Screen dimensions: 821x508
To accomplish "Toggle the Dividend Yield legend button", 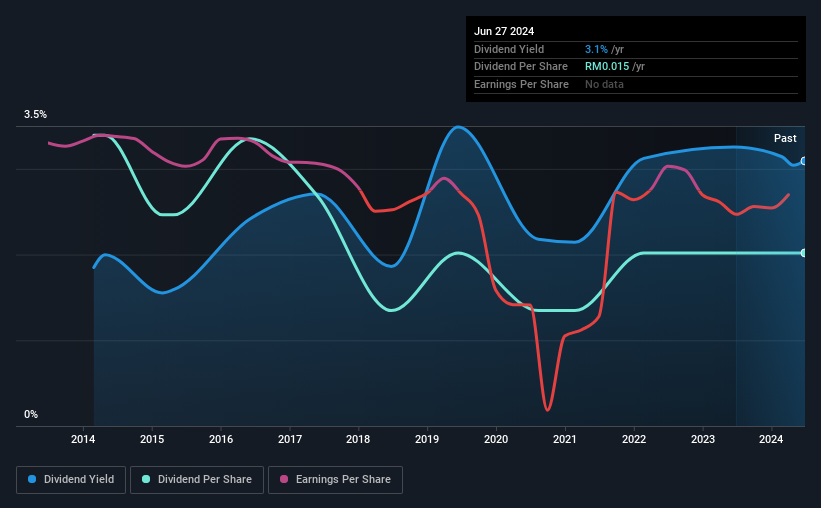I will pyautogui.click(x=71, y=480).
